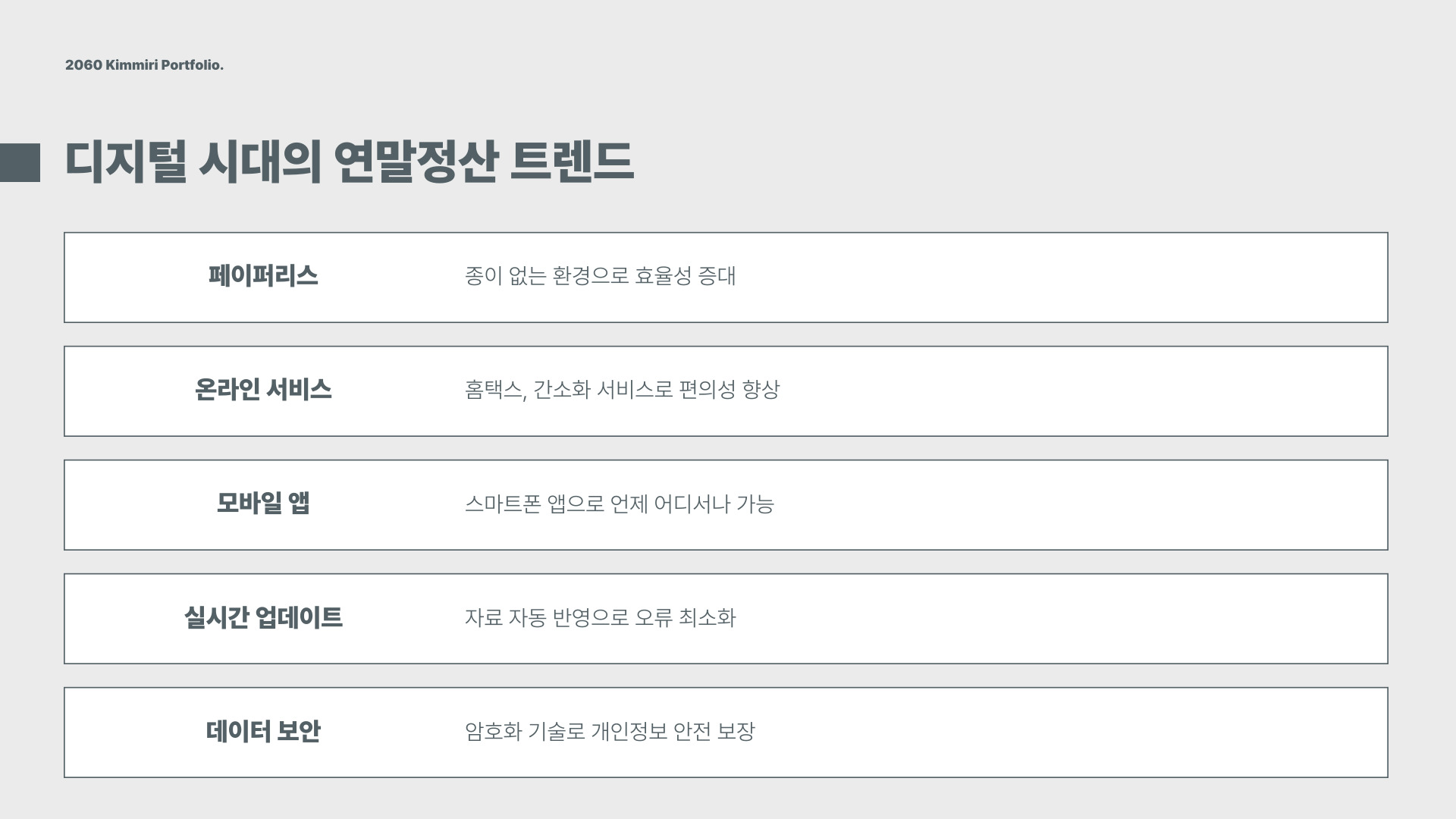Select the 페이퍼리스 row heading
Viewport: 1456px width, 819px height.
pos(263,276)
